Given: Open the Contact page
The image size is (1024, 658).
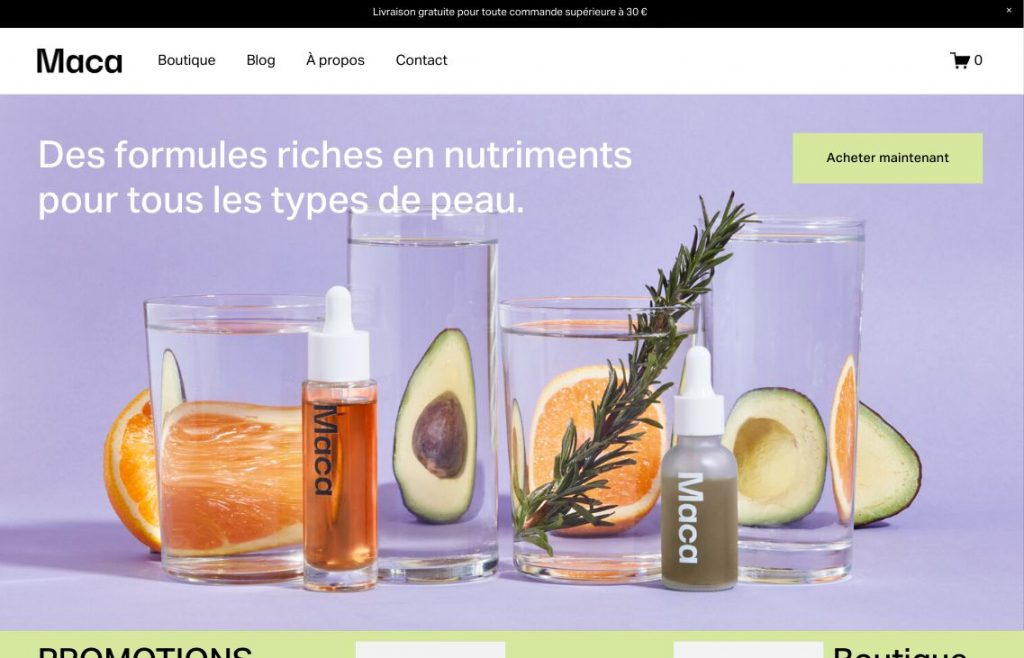Looking at the screenshot, I should 421,60.
